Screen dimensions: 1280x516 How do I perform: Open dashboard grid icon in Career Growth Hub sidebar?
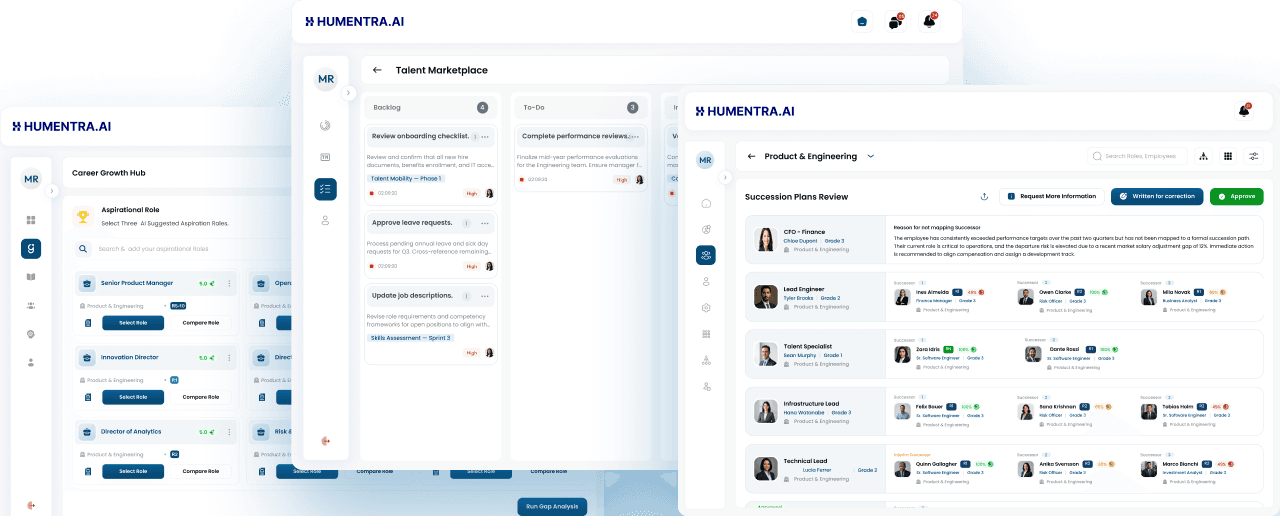(31, 220)
